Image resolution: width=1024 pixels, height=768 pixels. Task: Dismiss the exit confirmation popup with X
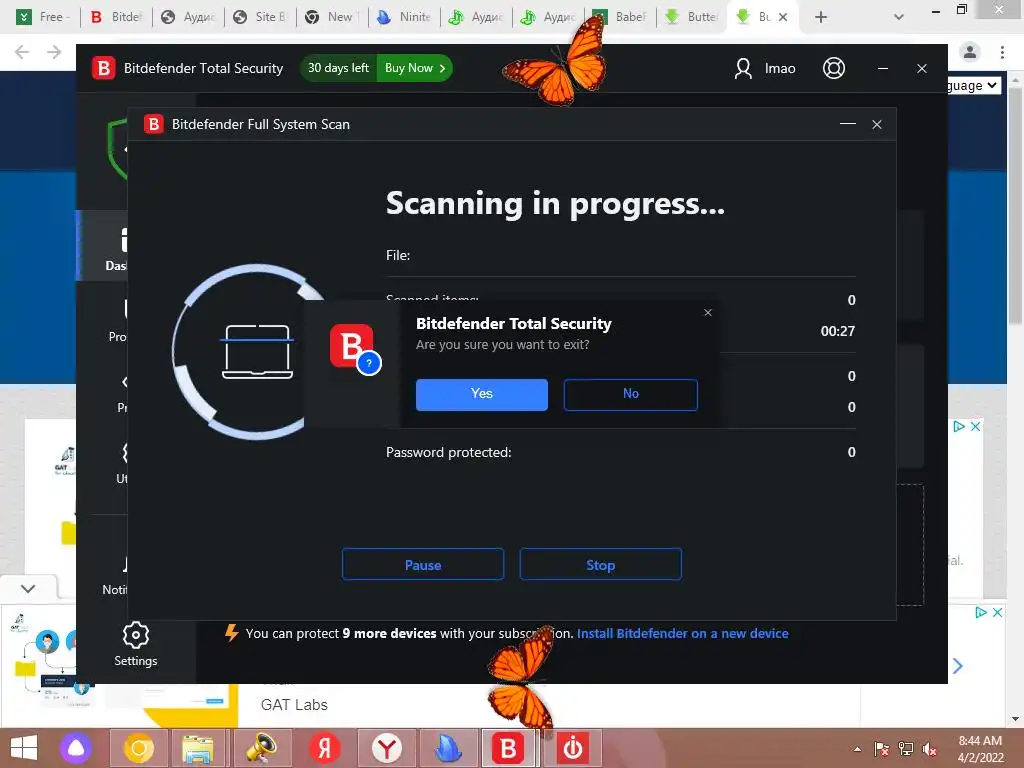tap(708, 313)
